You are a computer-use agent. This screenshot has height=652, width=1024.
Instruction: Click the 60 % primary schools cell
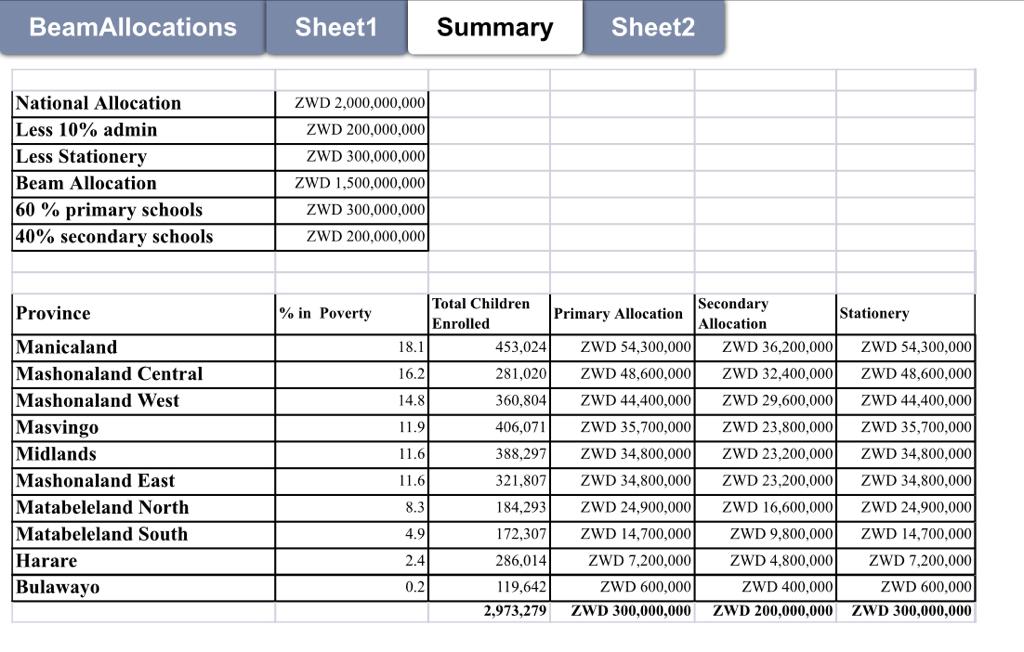click(144, 210)
